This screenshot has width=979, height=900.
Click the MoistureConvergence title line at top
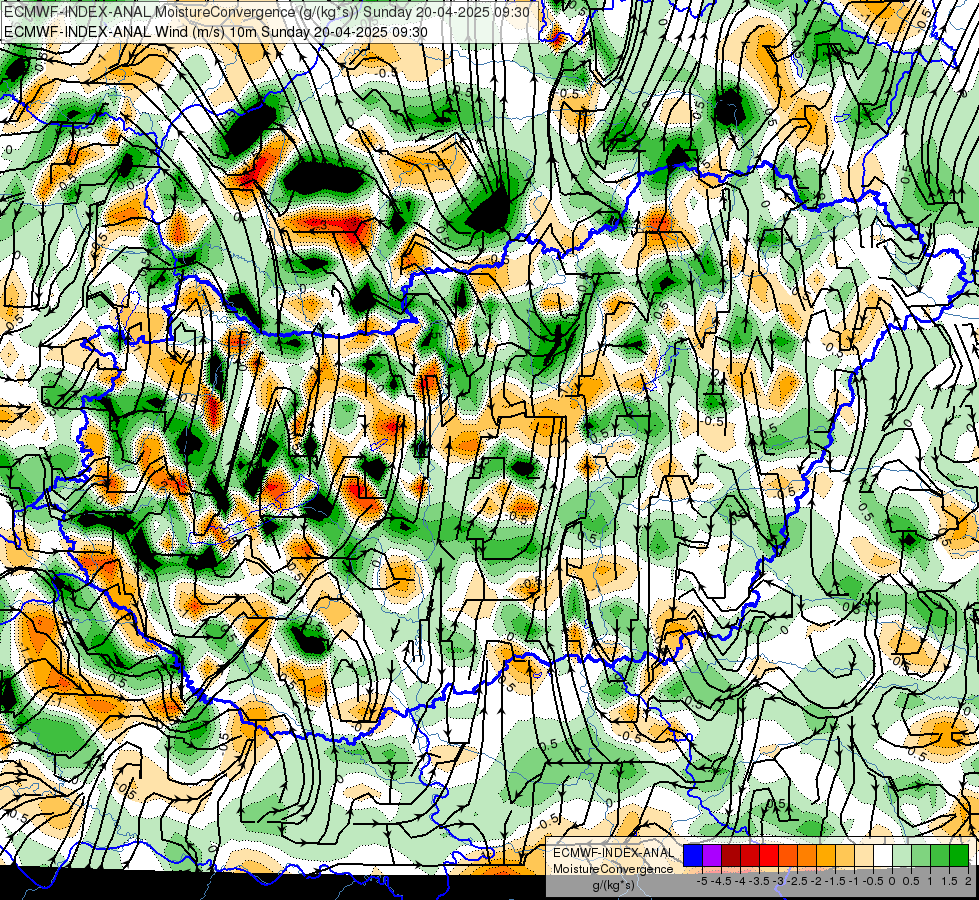click(x=267, y=12)
